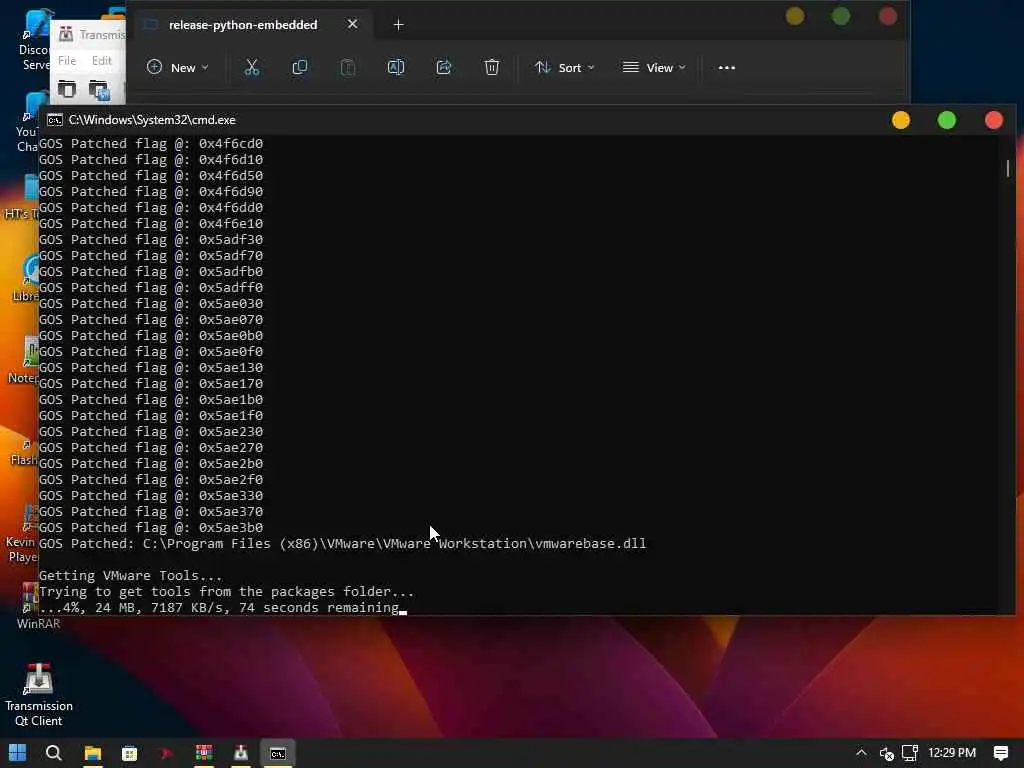Screen dimensions: 1024x768
Task: Click the Rename icon in File Explorer toolbar
Action: tap(396, 67)
